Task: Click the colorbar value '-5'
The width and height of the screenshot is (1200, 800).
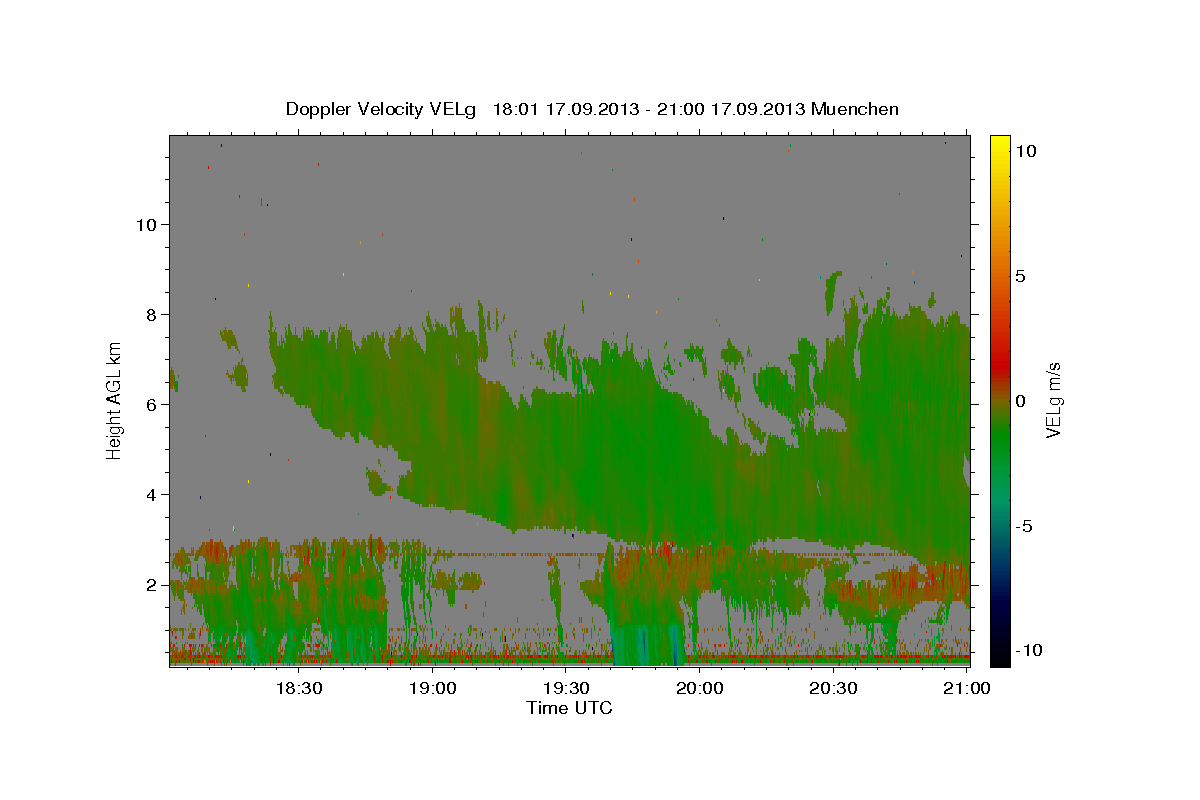Action: [1023, 525]
